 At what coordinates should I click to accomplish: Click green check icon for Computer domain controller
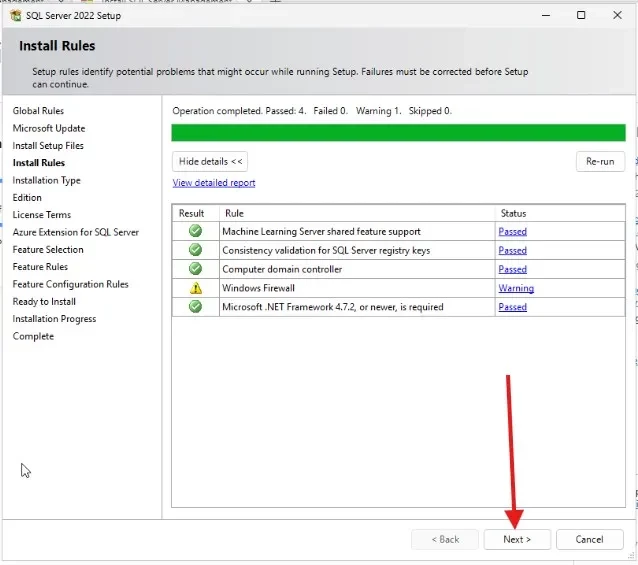coord(195,269)
